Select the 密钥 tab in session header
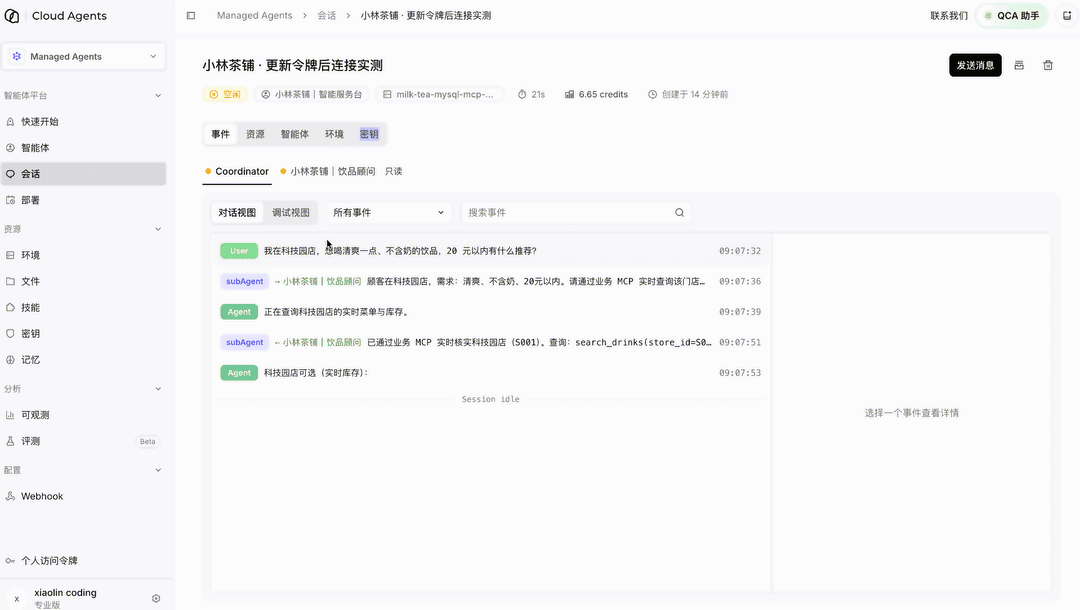 pyautogui.click(x=369, y=134)
